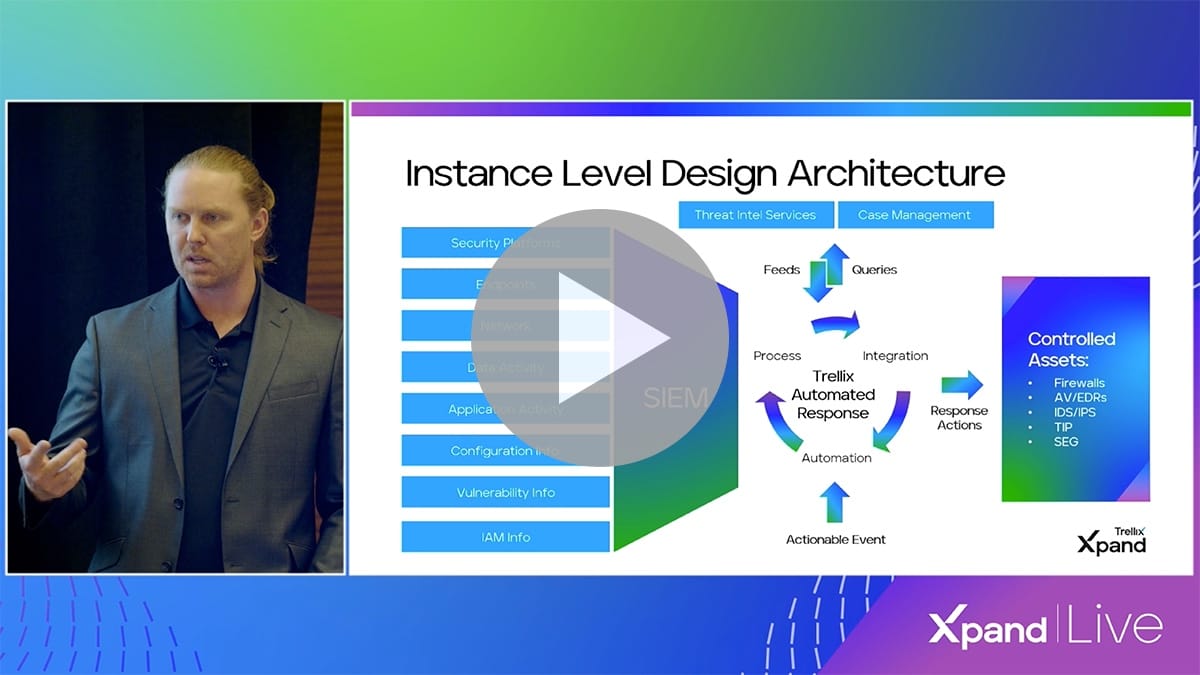Click the curved arrow from Automation to Process
This screenshot has width=1200, height=675.
(777, 420)
